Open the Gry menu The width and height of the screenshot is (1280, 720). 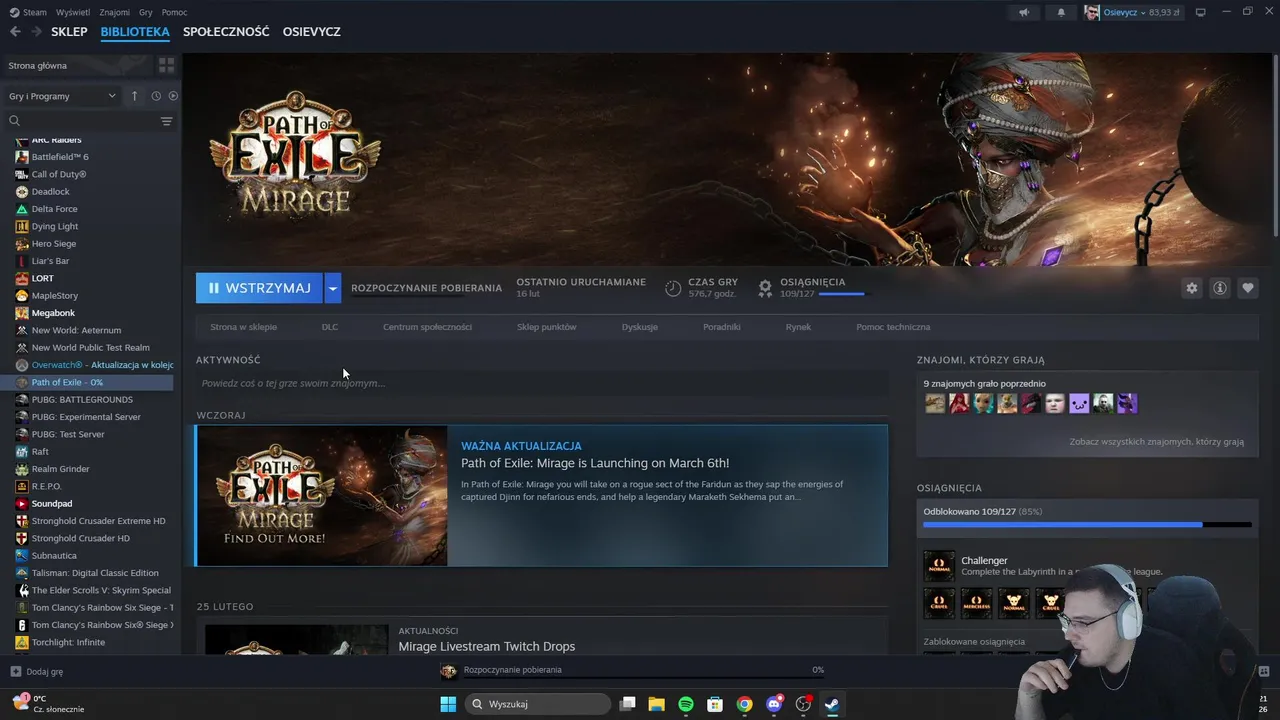146,12
